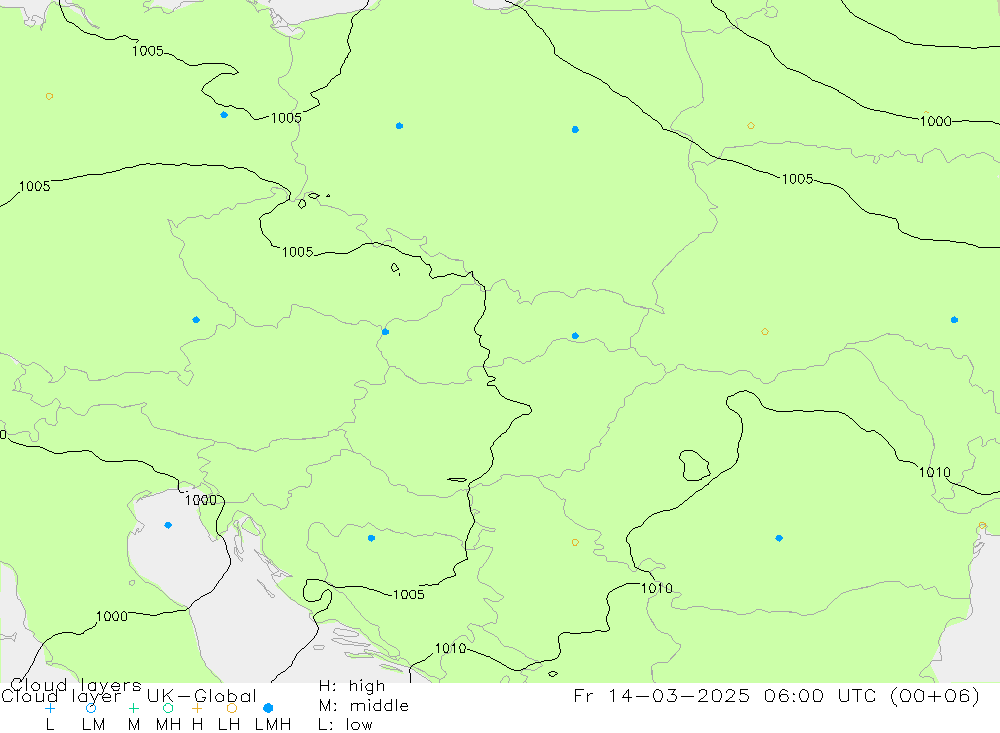Click the 1010 isobar label nearest the bottom edge
This screenshot has width=1000, height=733.
click(x=450, y=648)
